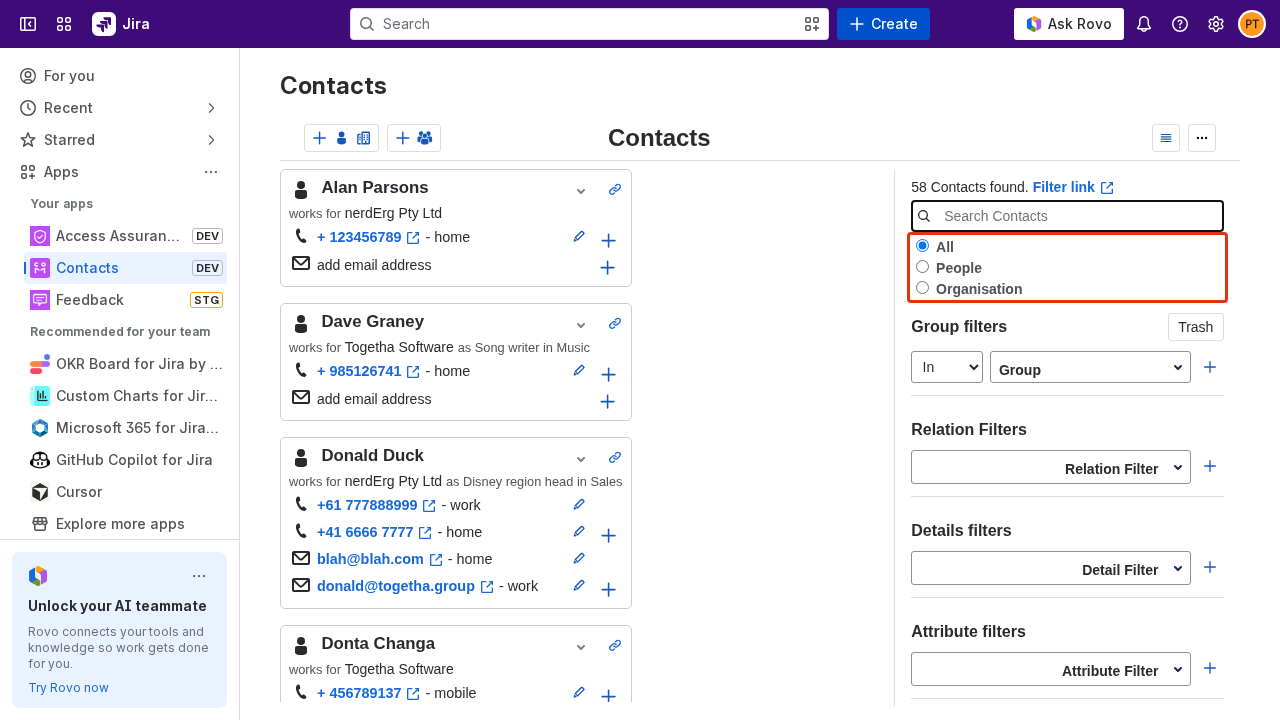Add phone number for Alan Parsons
1280x720 pixels.
(608, 240)
